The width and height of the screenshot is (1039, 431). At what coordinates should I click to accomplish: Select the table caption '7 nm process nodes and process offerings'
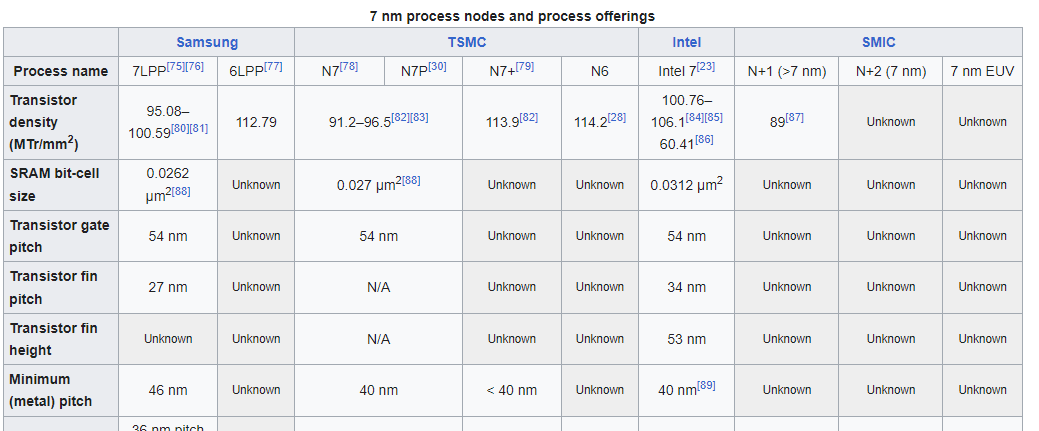[x=512, y=16]
